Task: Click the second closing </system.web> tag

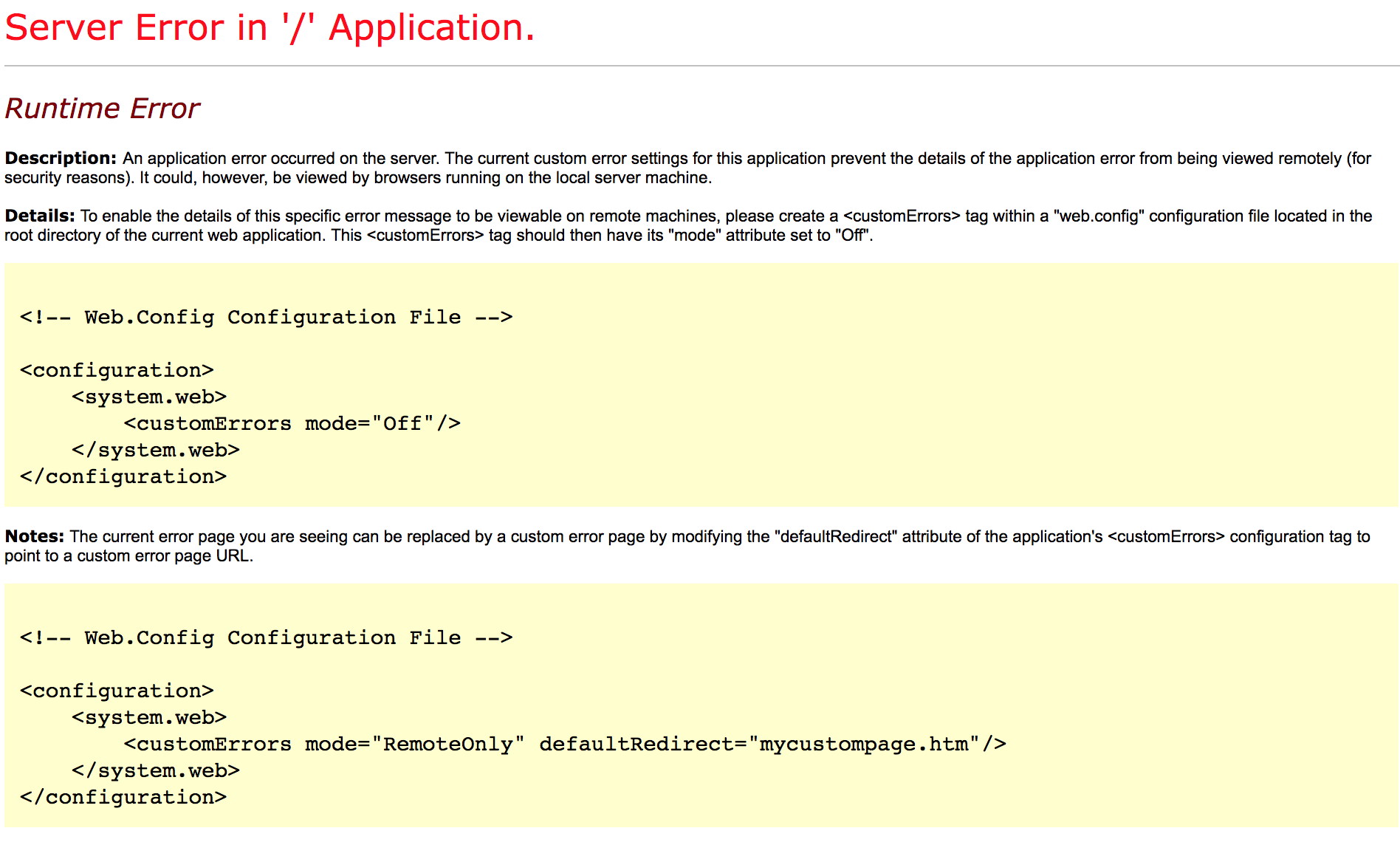Action: click(x=156, y=770)
